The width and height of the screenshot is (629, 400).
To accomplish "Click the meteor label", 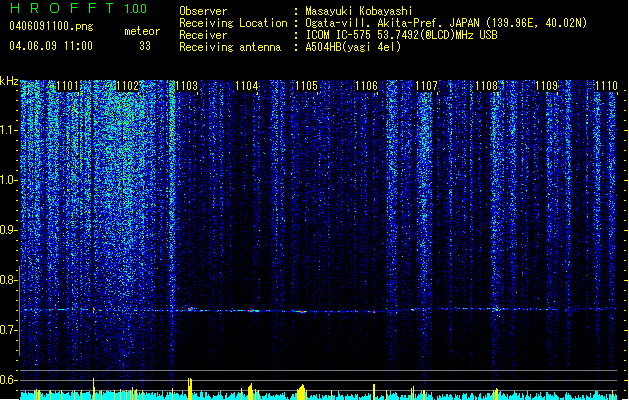I will coord(142,31).
